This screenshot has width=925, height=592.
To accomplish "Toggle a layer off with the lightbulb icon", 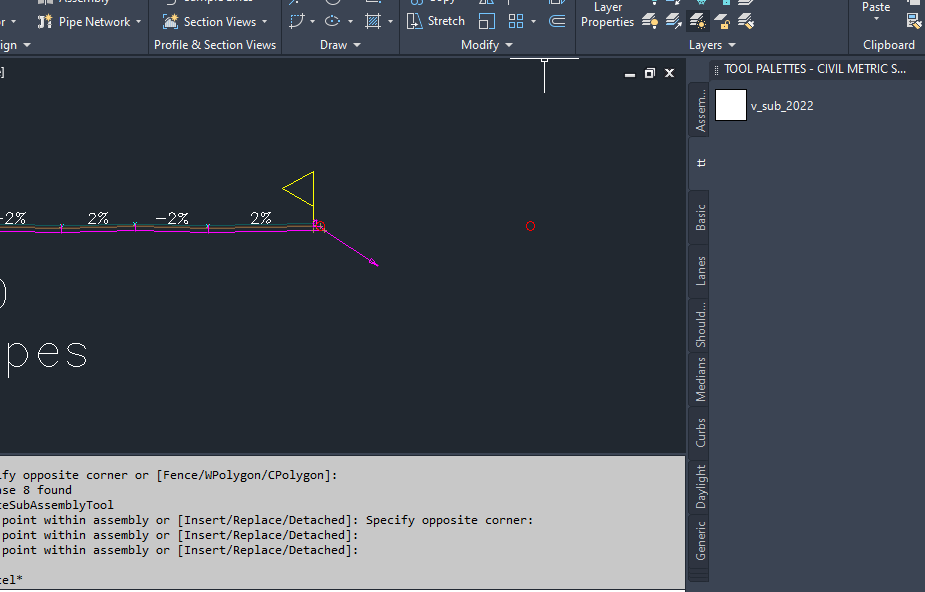I will [x=650, y=21].
